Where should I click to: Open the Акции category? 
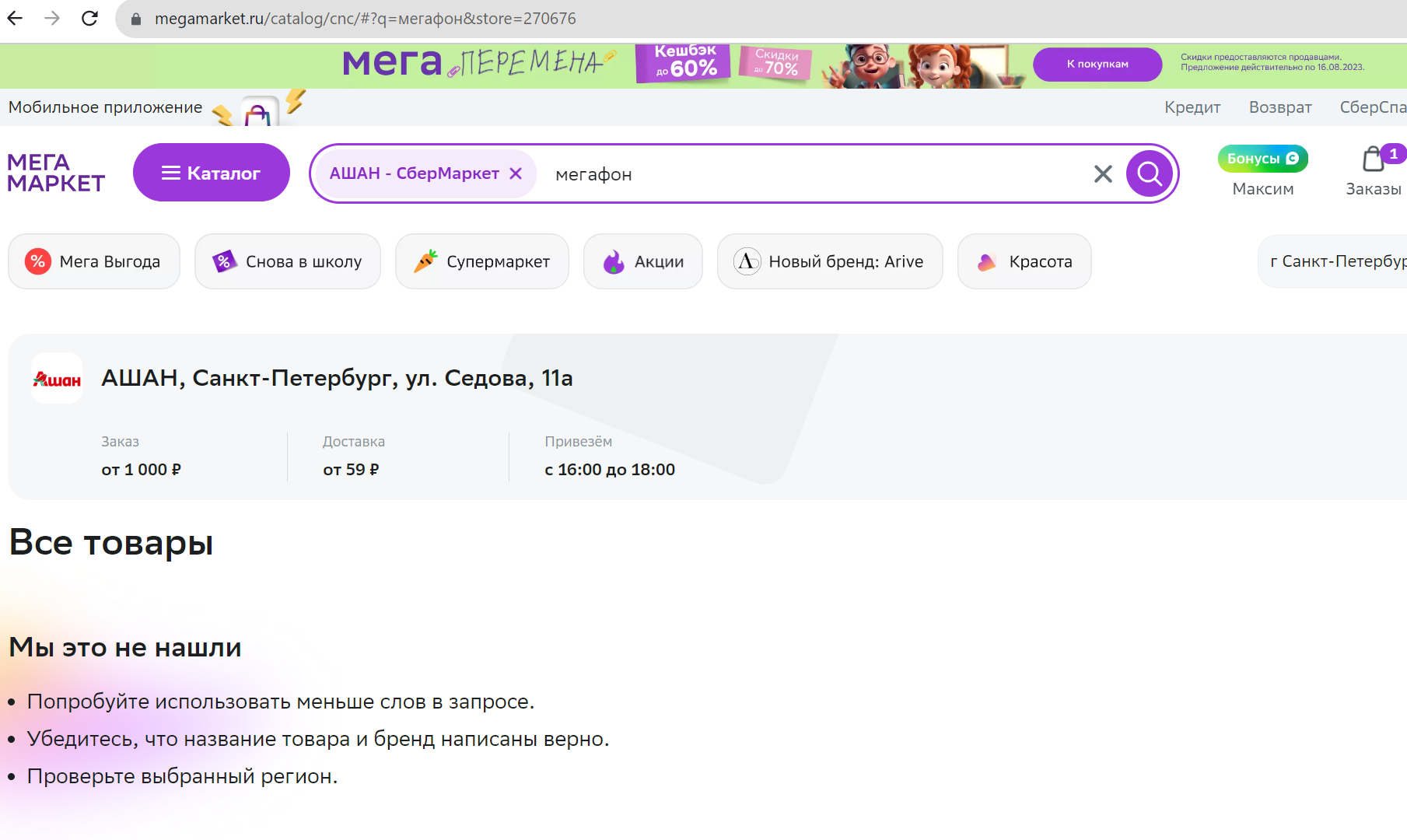pyautogui.click(x=643, y=261)
